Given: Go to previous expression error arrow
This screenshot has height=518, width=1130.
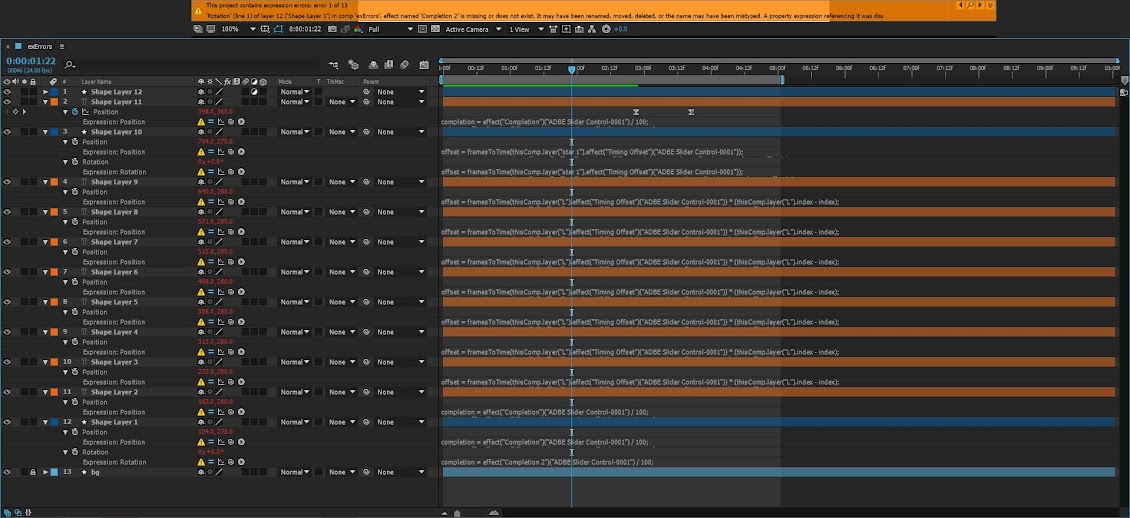Looking at the screenshot, I should point(960,5).
